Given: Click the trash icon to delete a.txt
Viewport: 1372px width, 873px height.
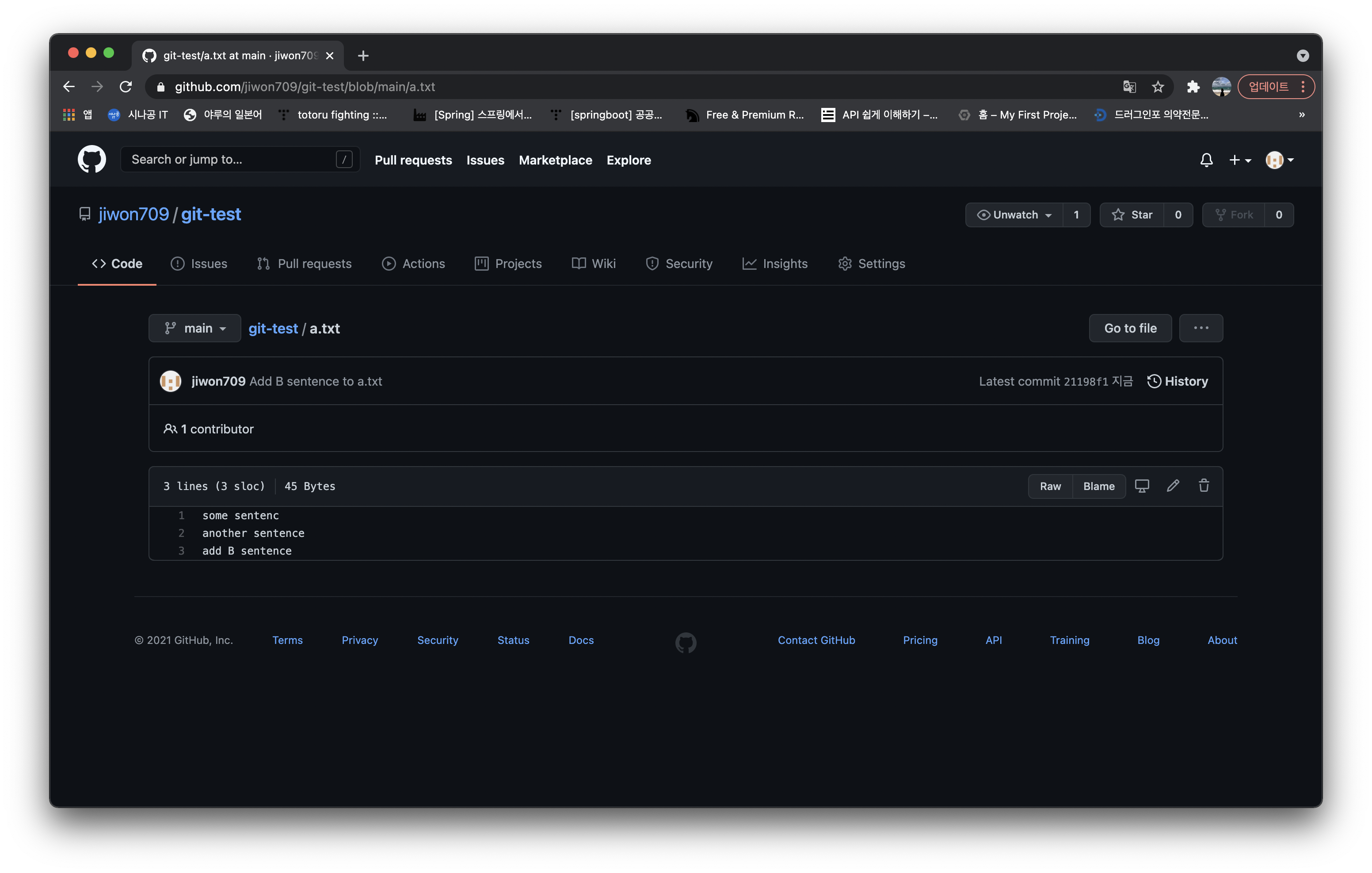Looking at the screenshot, I should click(x=1203, y=486).
